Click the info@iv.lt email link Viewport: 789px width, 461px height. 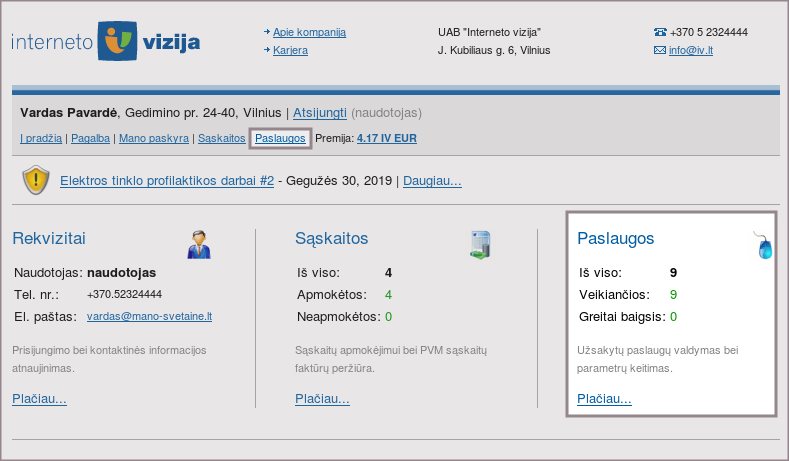[x=691, y=50]
